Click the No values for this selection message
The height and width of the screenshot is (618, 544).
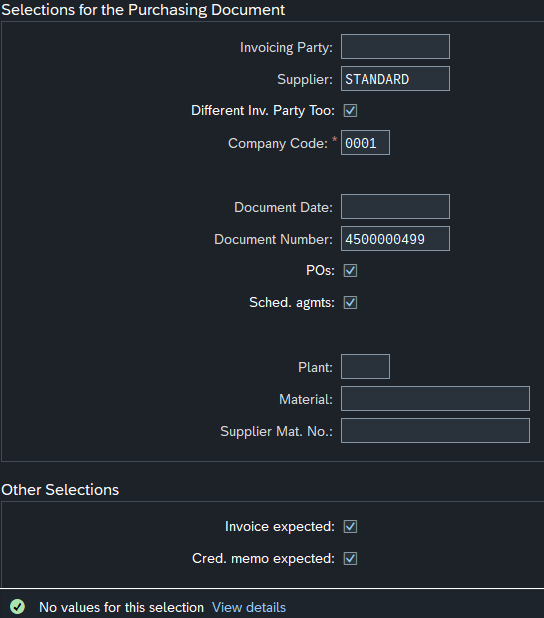coord(121,607)
